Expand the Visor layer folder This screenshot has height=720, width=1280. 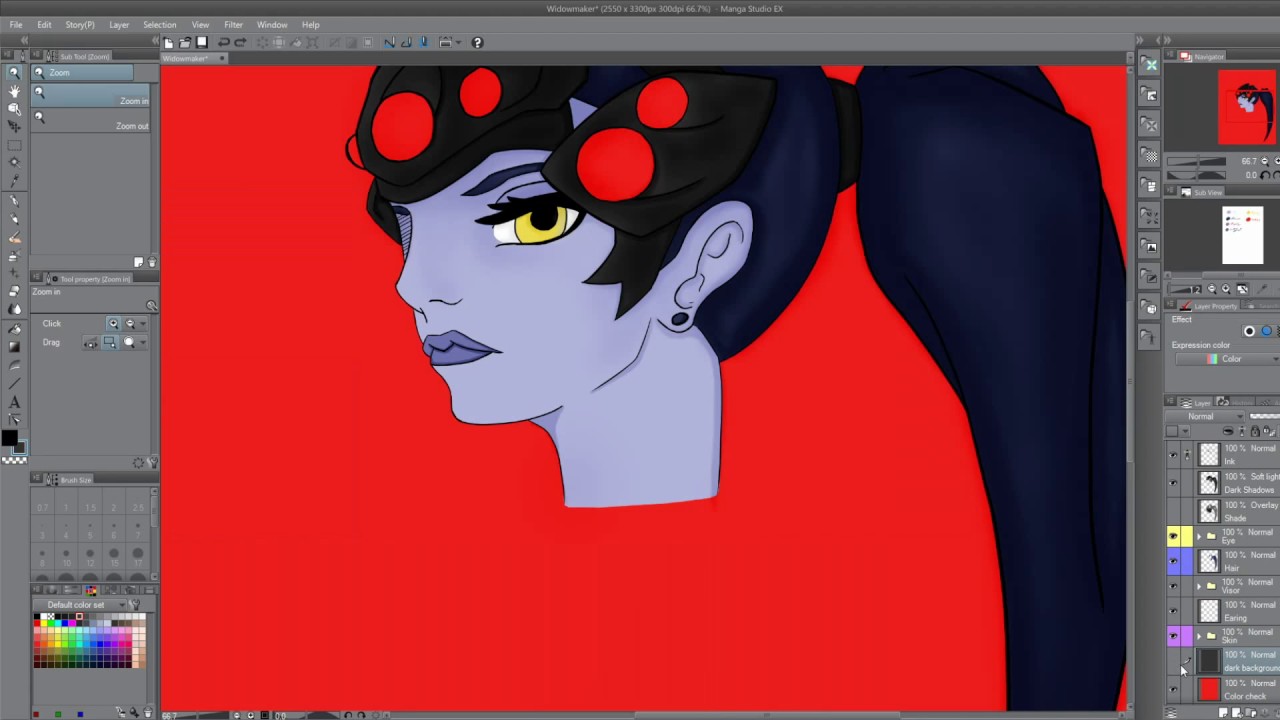[x=1199, y=586]
